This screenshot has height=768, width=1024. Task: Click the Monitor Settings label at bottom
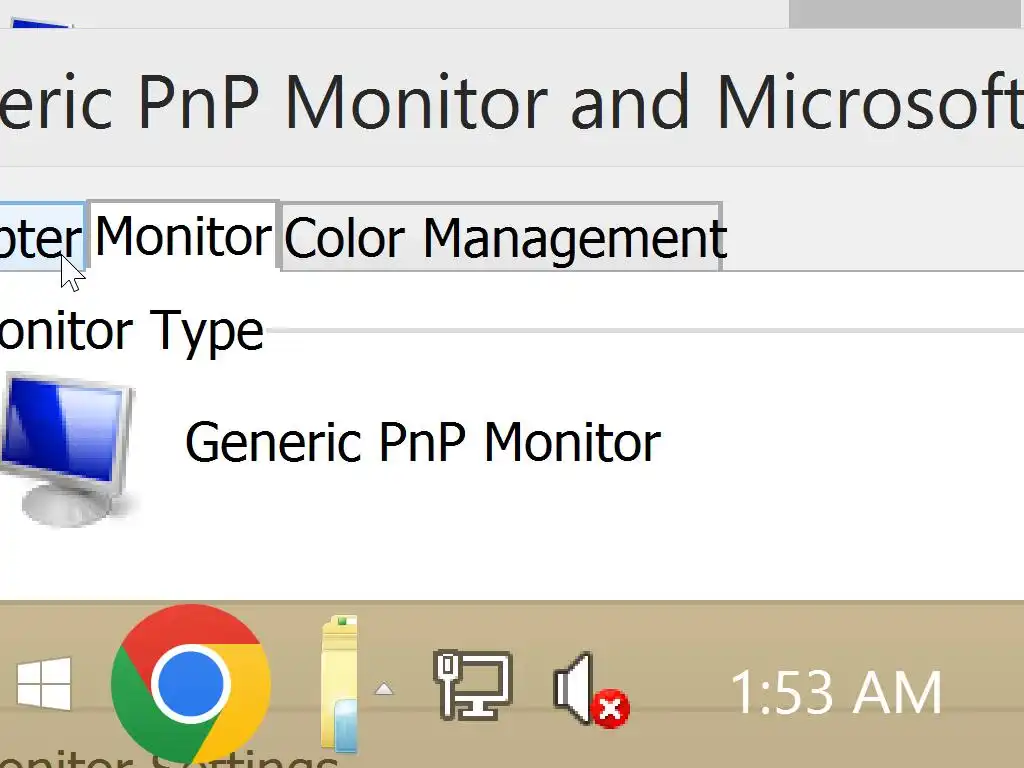[x=170, y=760]
